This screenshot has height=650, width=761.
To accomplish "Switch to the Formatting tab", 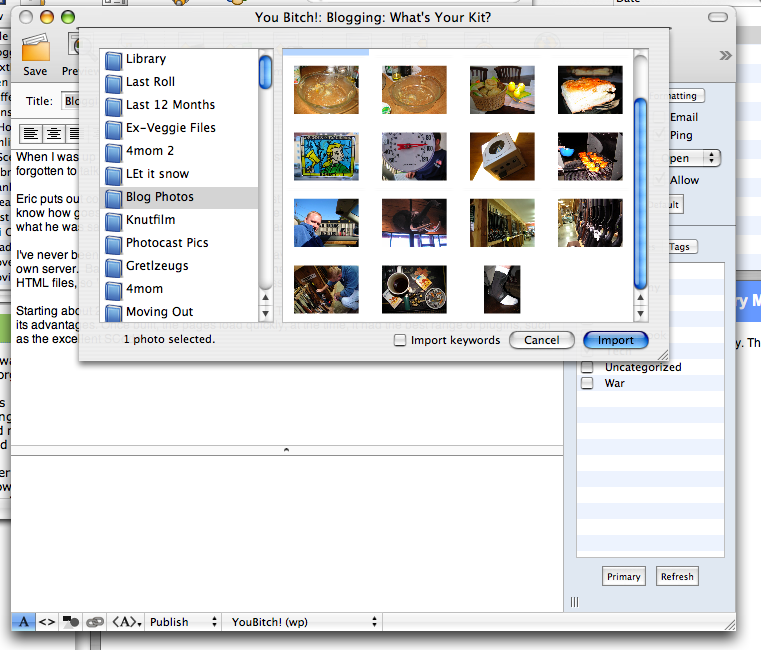I will [x=675, y=96].
